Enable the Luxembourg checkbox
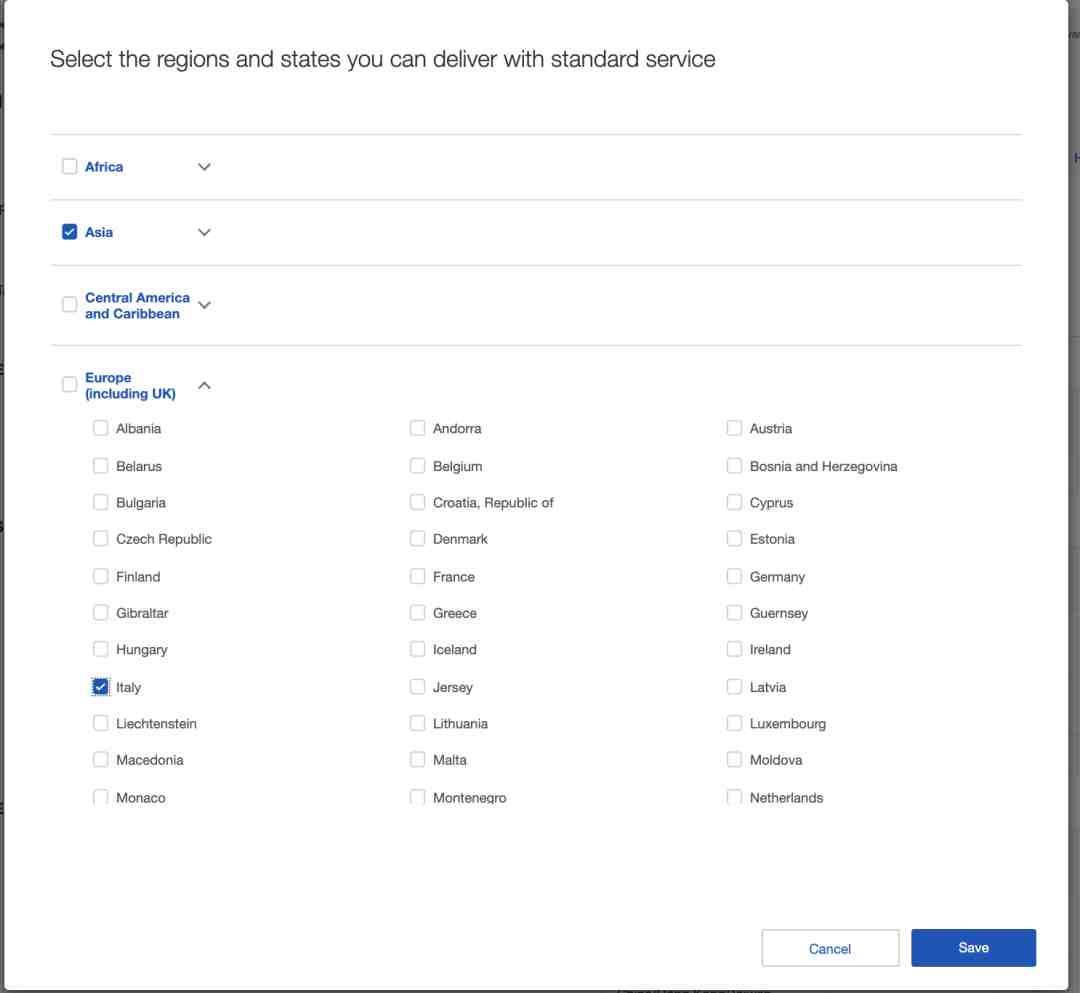The height and width of the screenshot is (993, 1080). tap(734, 723)
